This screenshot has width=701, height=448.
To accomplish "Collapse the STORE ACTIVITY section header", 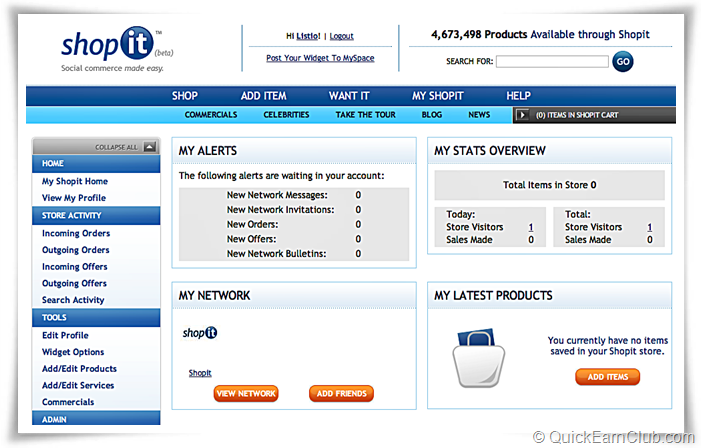I will (x=96, y=216).
